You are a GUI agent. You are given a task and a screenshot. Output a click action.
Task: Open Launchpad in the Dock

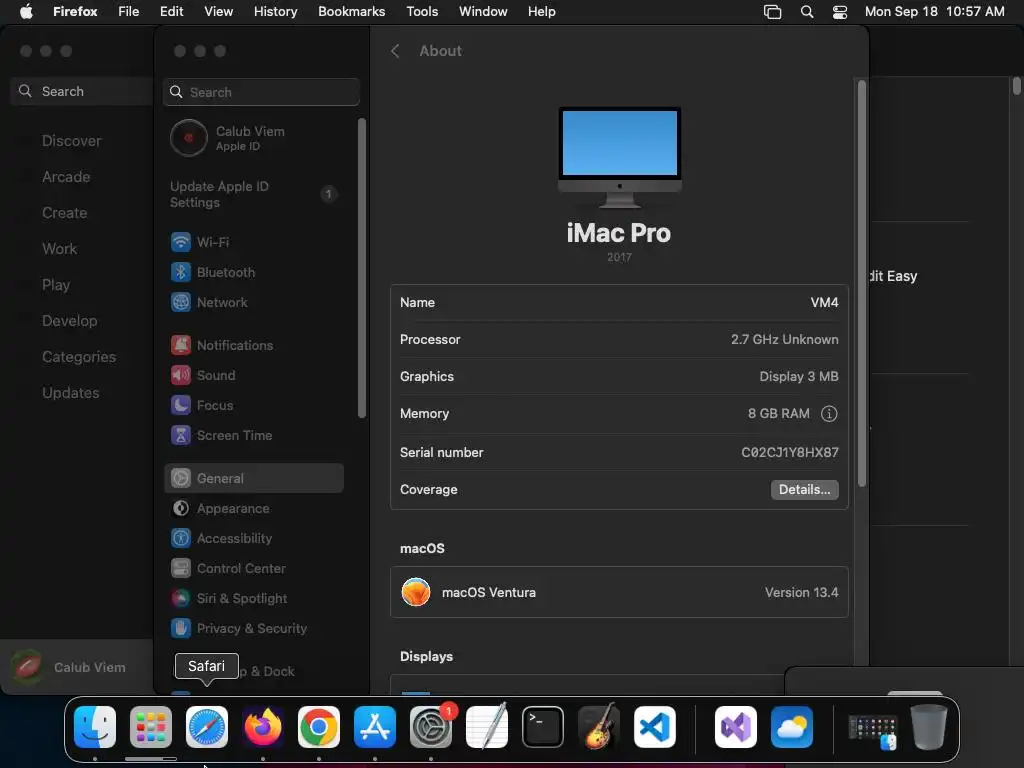coord(151,727)
